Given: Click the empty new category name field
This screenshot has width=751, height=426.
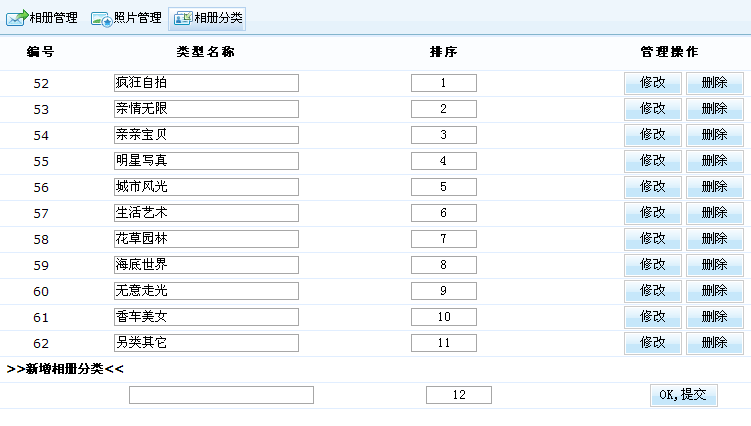Looking at the screenshot, I should point(221,395).
